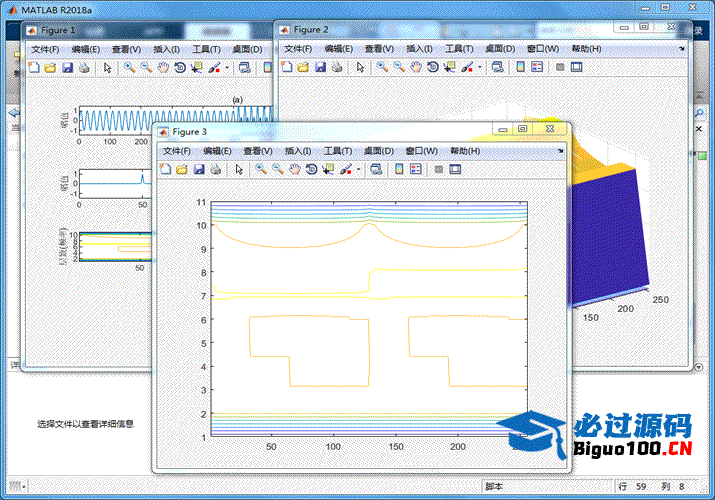Select Rotate 3D tool in Figure 3

tap(311, 170)
